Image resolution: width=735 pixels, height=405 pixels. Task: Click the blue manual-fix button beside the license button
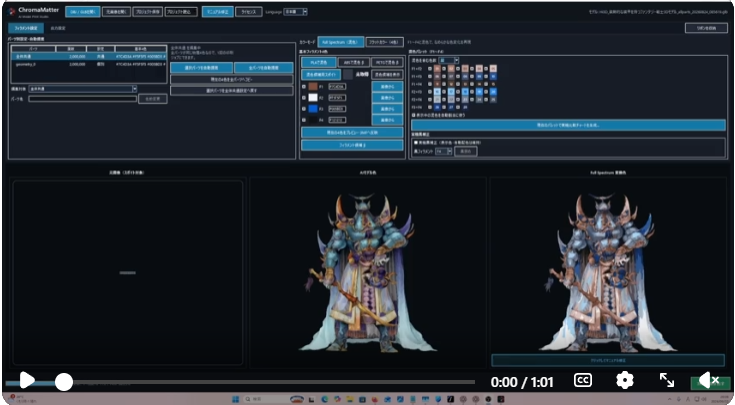(218, 12)
